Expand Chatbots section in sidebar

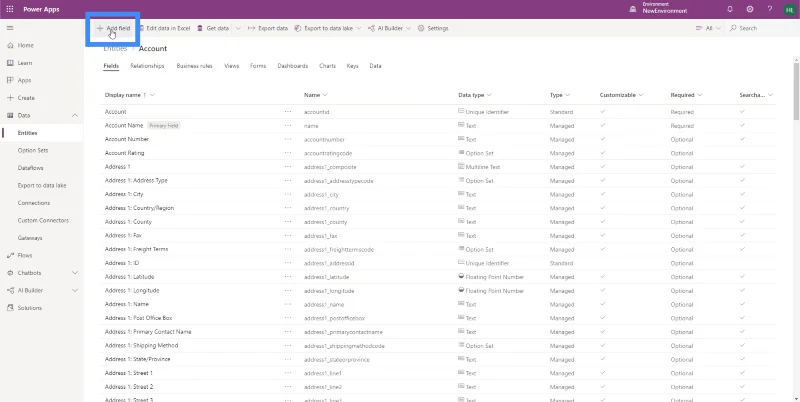point(75,273)
